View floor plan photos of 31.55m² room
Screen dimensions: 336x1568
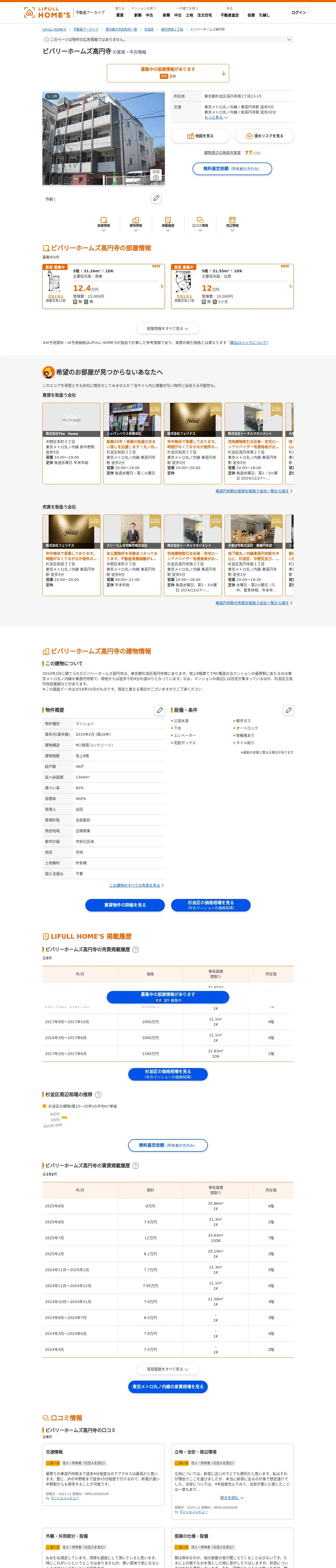(184, 296)
